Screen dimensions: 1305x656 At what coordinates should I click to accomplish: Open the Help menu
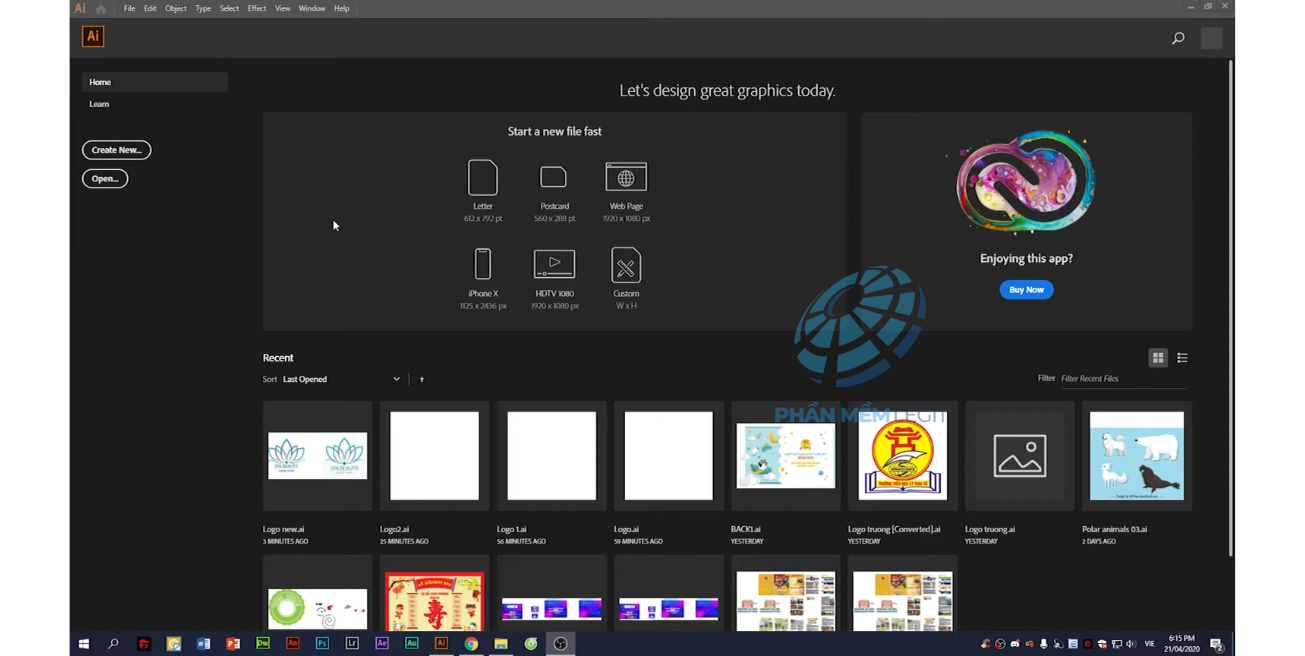coord(342,8)
